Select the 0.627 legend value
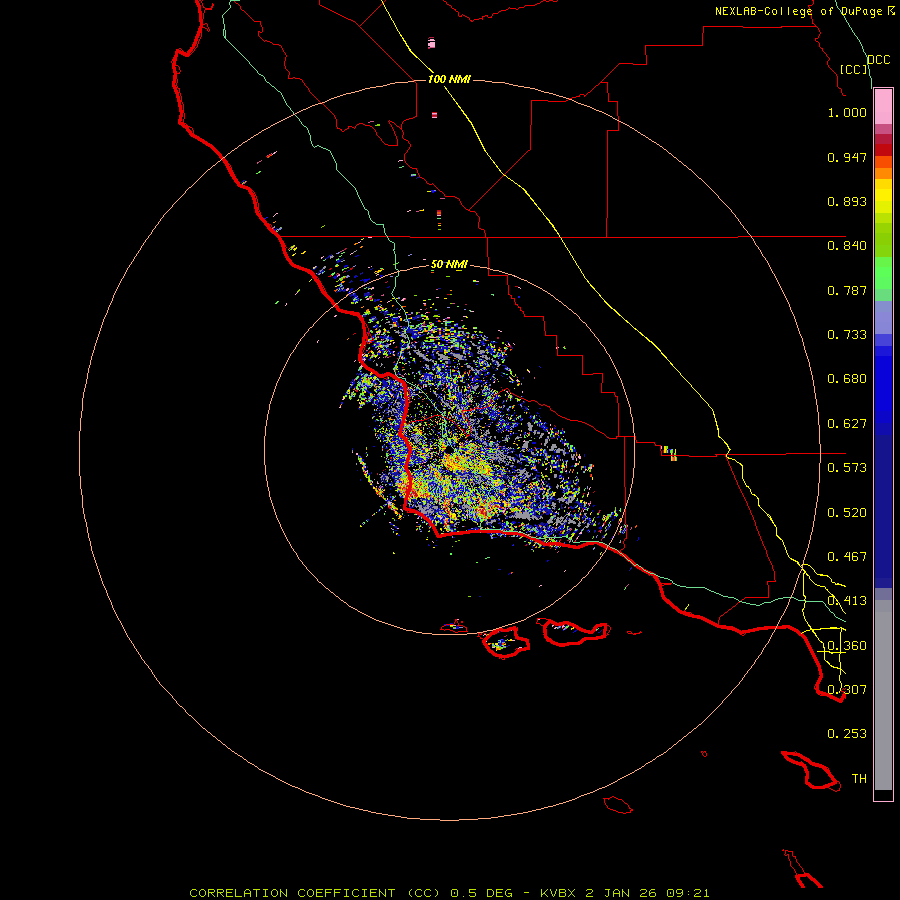The width and height of the screenshot is (900, 900). point(847,424)
